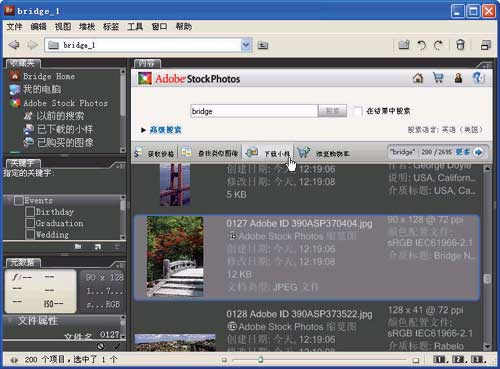Open Bridge Home in the favorites panel

tap(43, 76)
